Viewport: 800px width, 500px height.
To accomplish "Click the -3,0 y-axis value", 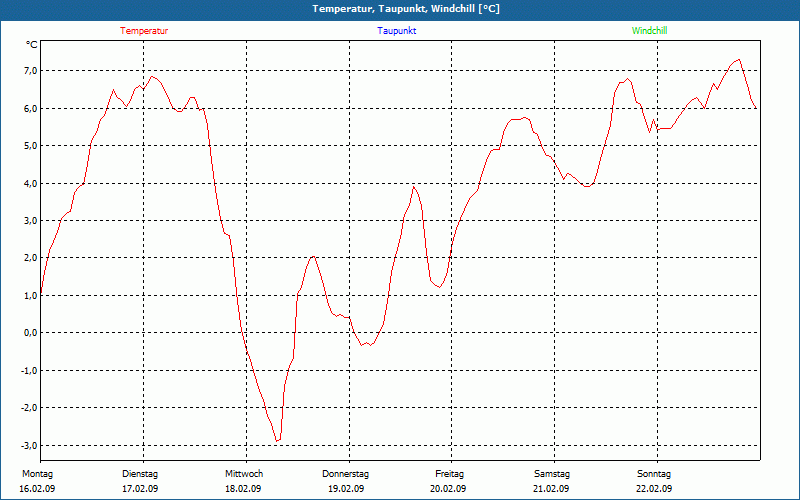I will 30,445.
